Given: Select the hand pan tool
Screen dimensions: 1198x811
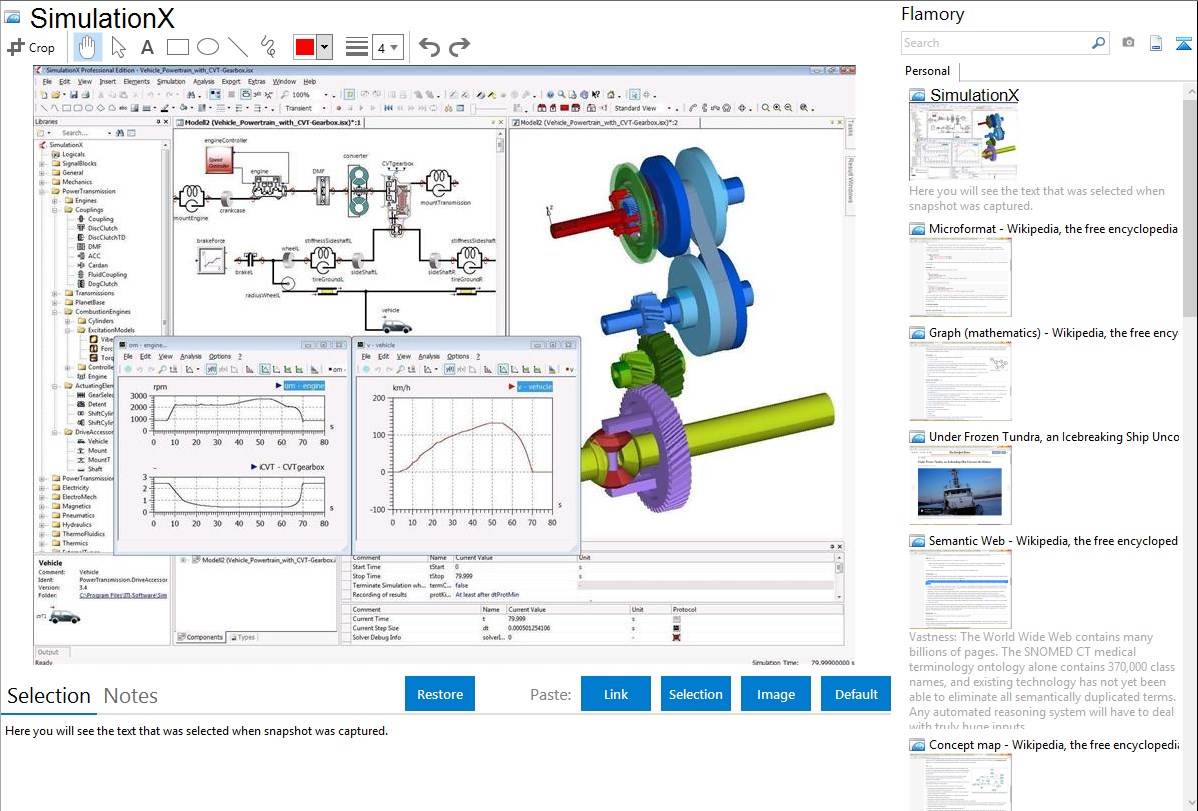Looking at the screenshot, I should (x=87, y=47).
